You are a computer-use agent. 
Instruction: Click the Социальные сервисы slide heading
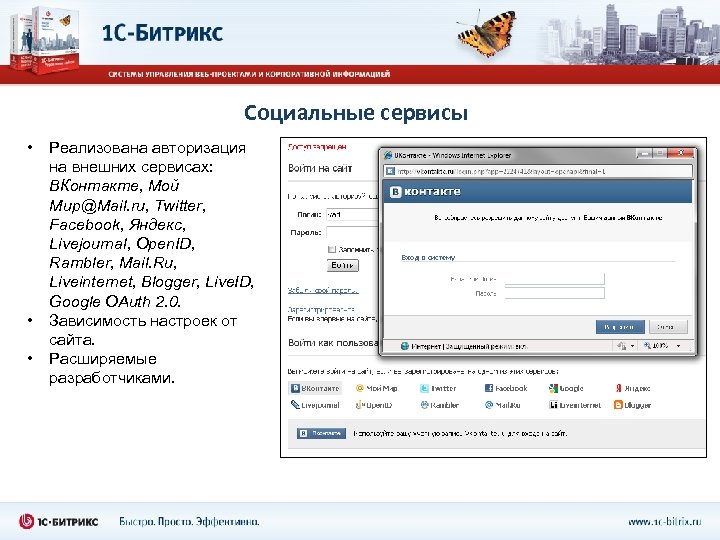coord(356,112)
